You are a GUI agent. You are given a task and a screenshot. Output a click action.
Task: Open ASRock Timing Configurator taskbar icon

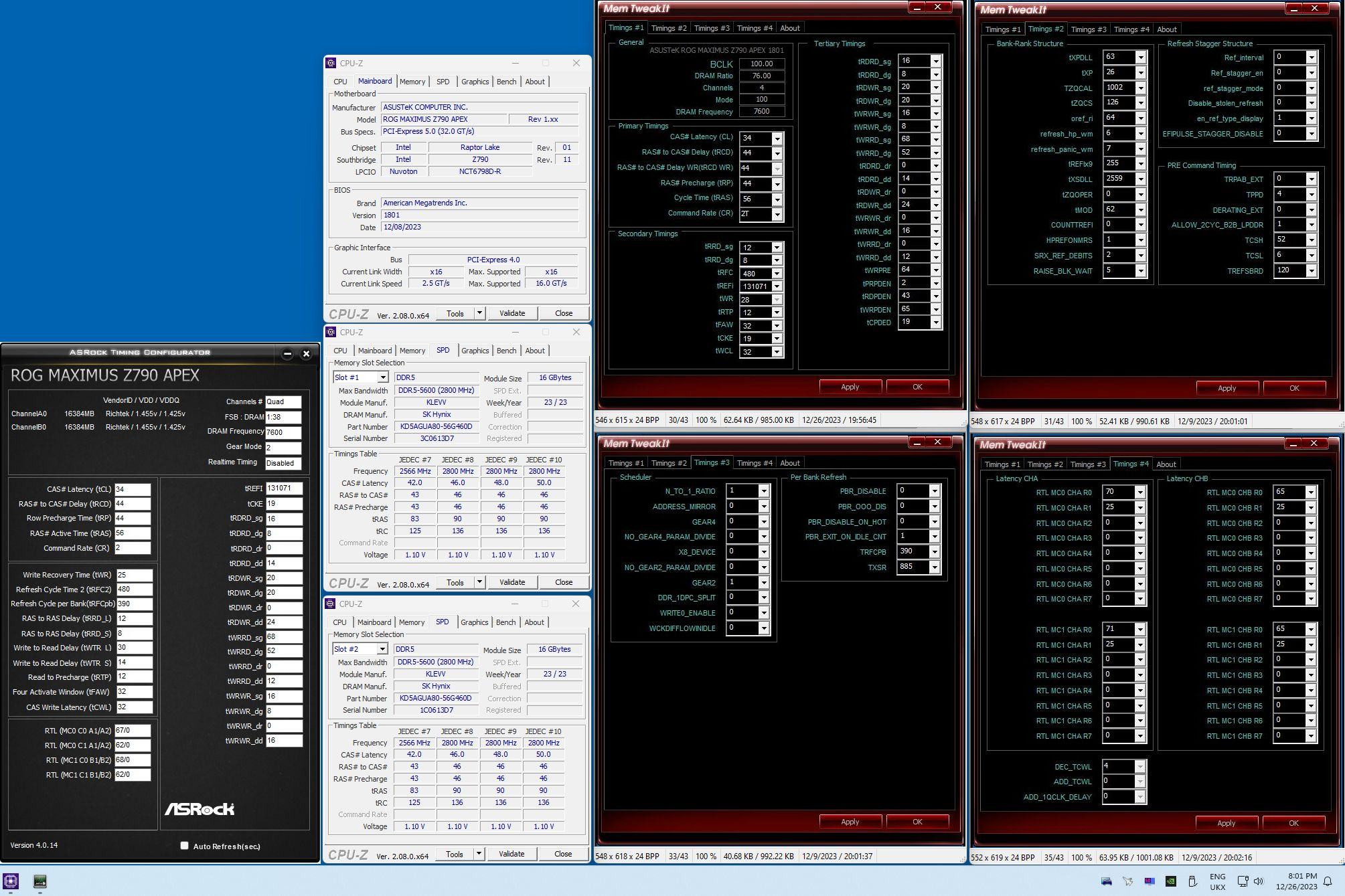point(40,881)
